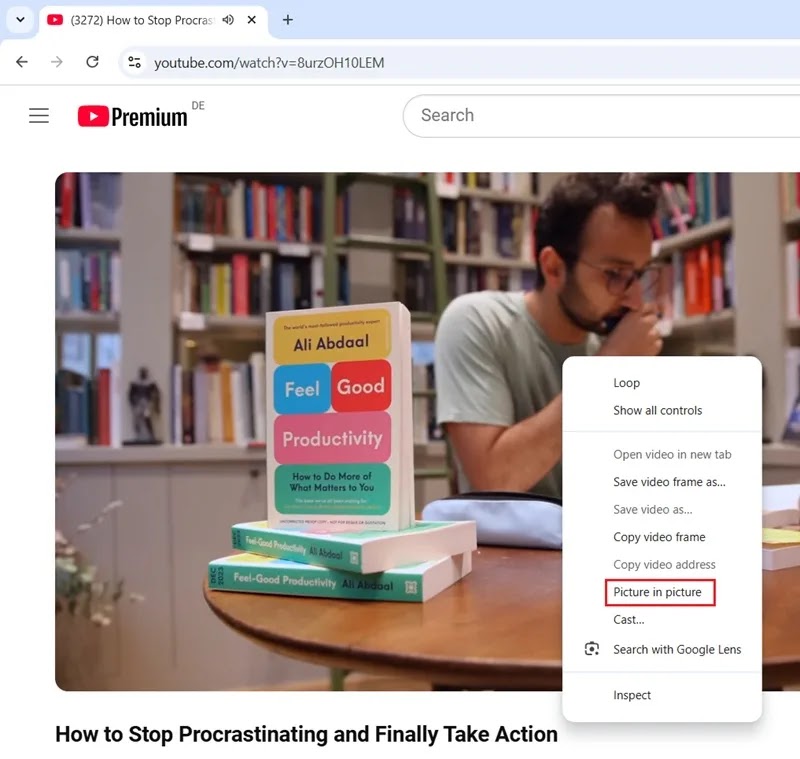Click the YouTube search field
The height and width of the screenshot is (759, 800).
pos(602,115)
